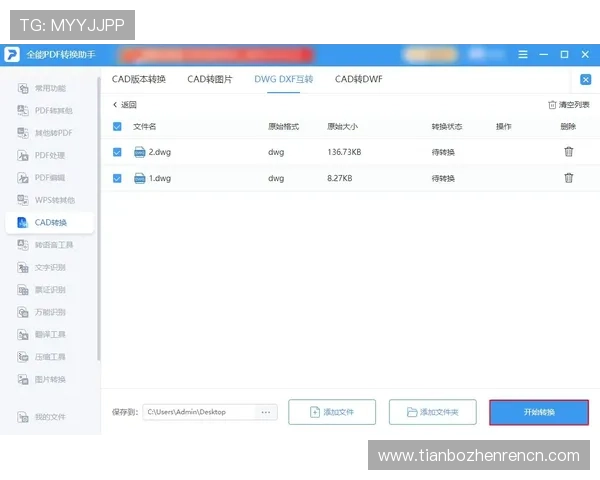Click the 原始大小 column header

point(342,126)
